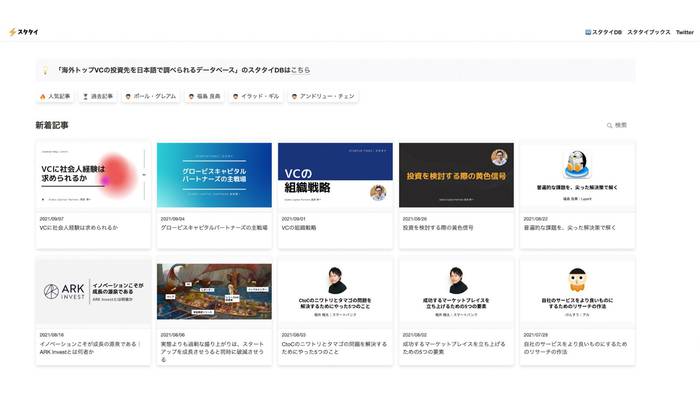Click the lightbulb icon in banner
Screen dimensions: 700x393
[45, 71]
